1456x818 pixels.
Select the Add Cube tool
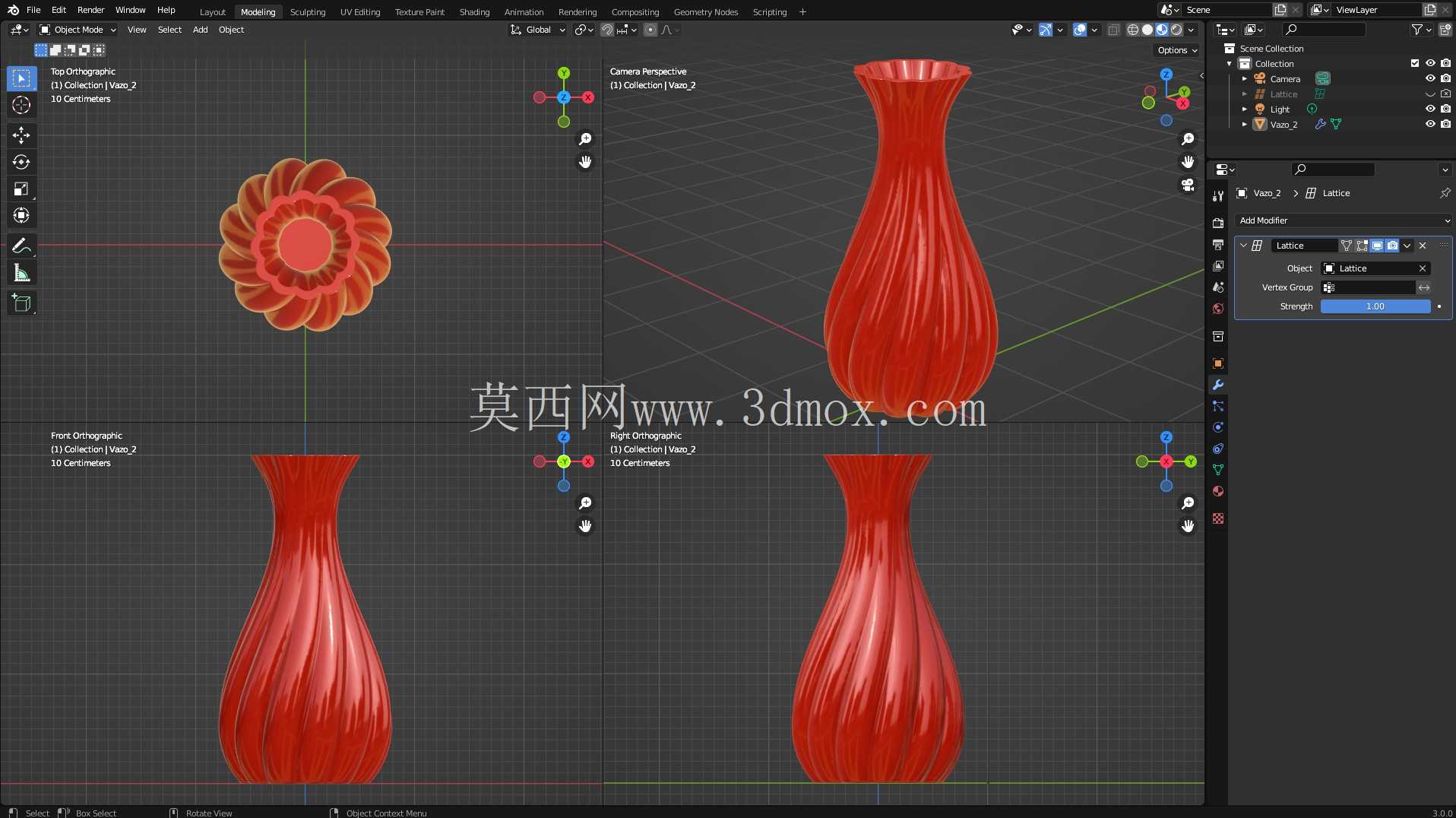pyautogui.click(x=21, y=303)
